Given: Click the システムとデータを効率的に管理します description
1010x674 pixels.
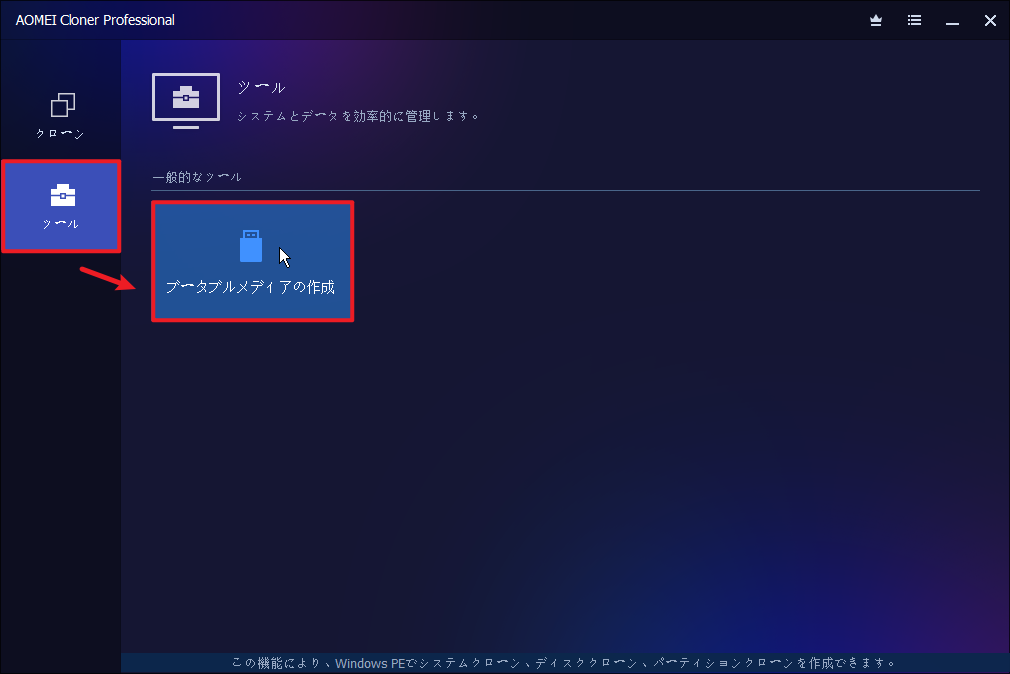Looking at the screenshot, I should [x=359, y=116].
